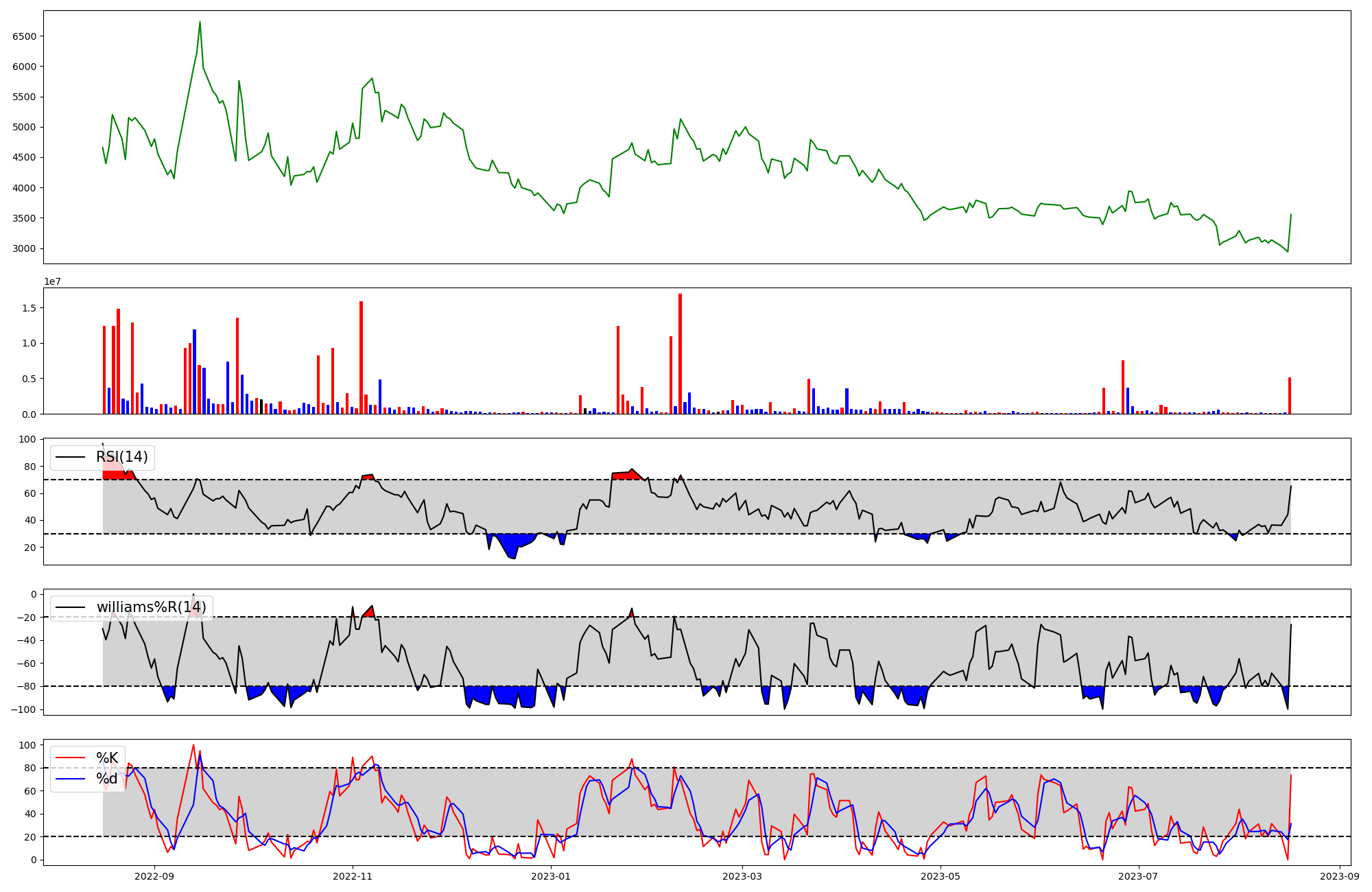Click the 2023-09 x-axis date label

coord(1340,876)
